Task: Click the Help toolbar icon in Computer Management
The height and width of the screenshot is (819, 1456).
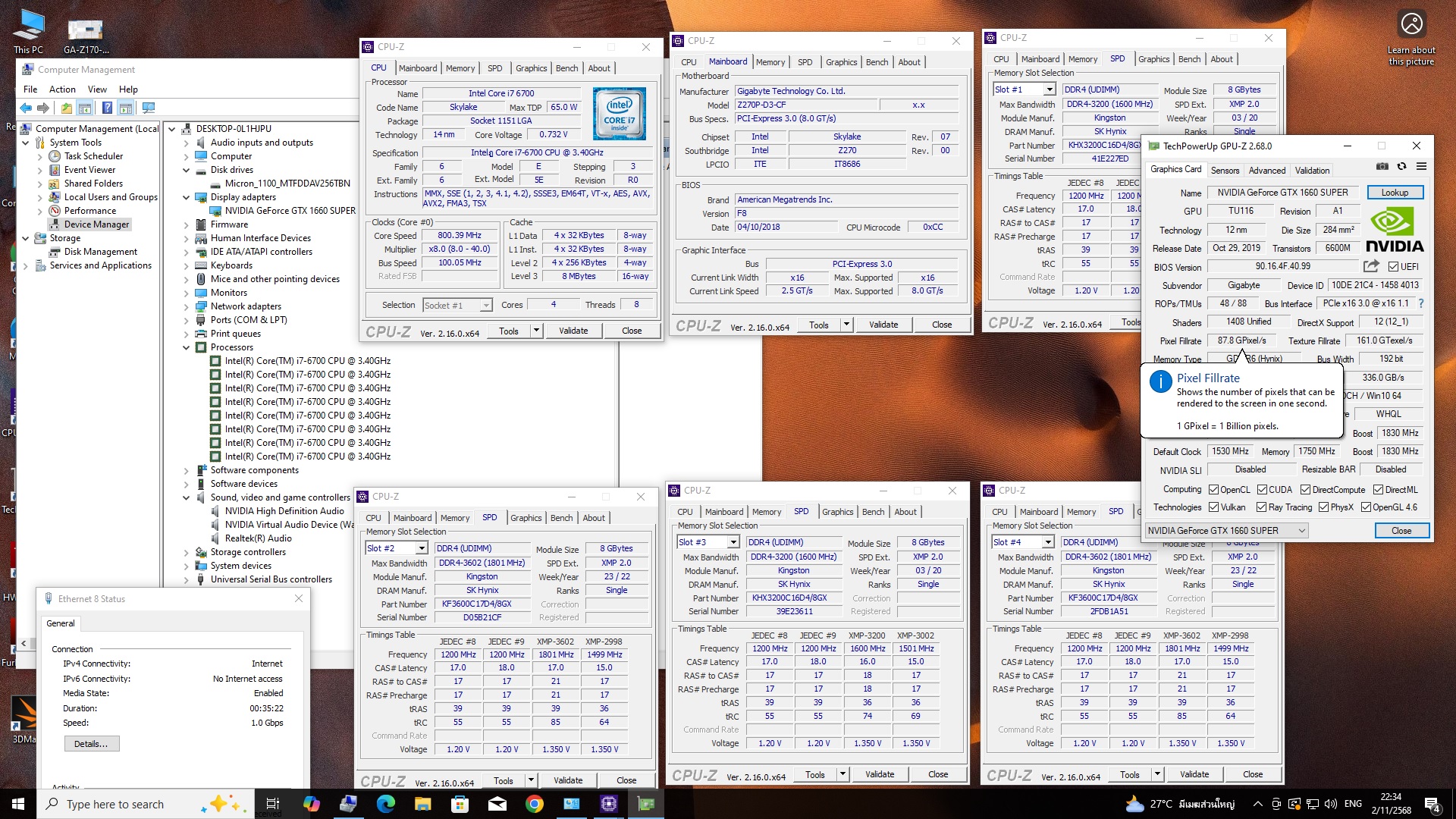Action: click(108, 108)
